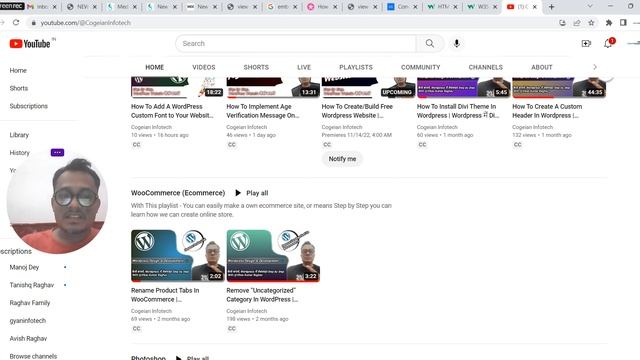Open How To Add A WordPress Custom Font title
Screen dimensions: 640x360
click(x=172, y=111)
